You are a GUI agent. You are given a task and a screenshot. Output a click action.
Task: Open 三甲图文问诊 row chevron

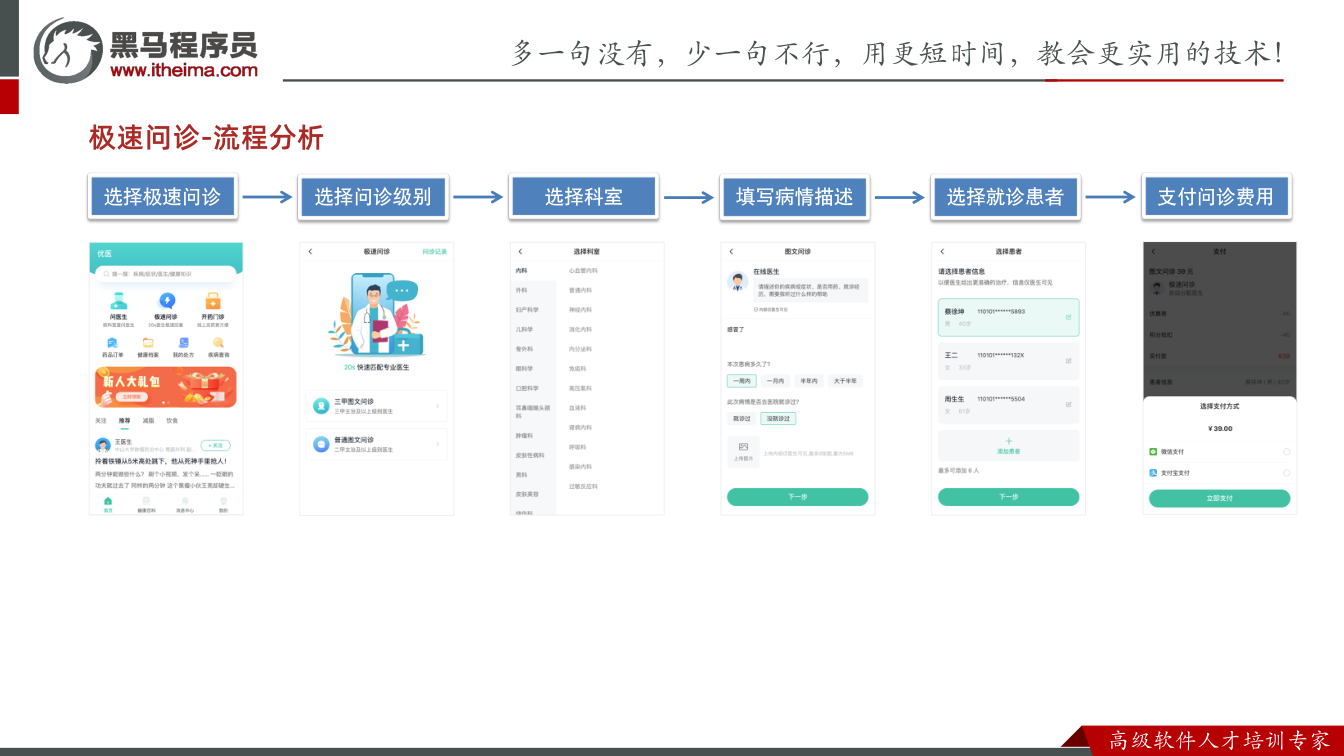click(438, 405)
